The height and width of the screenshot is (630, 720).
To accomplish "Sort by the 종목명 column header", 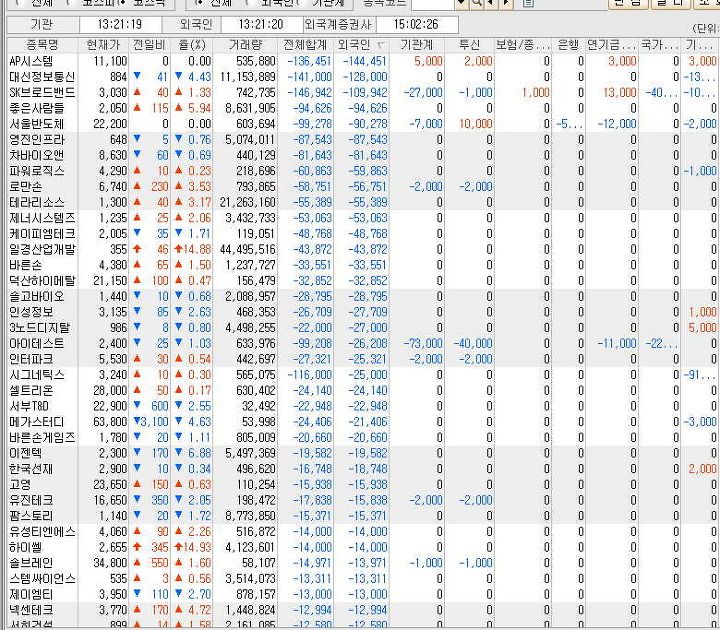I will click(x=42, y=45).
